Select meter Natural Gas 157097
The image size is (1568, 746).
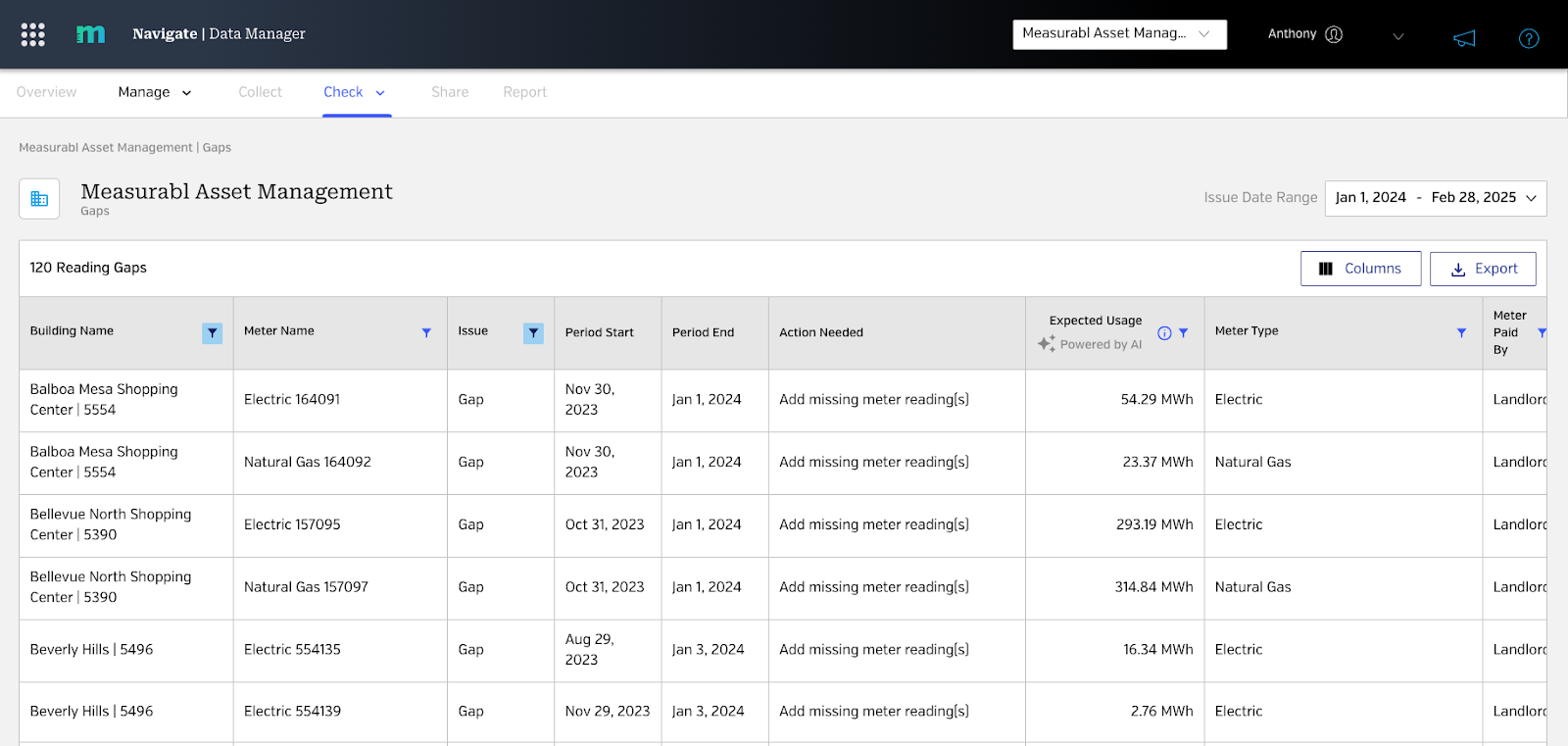pyautogui.click(x=306, y=588)
